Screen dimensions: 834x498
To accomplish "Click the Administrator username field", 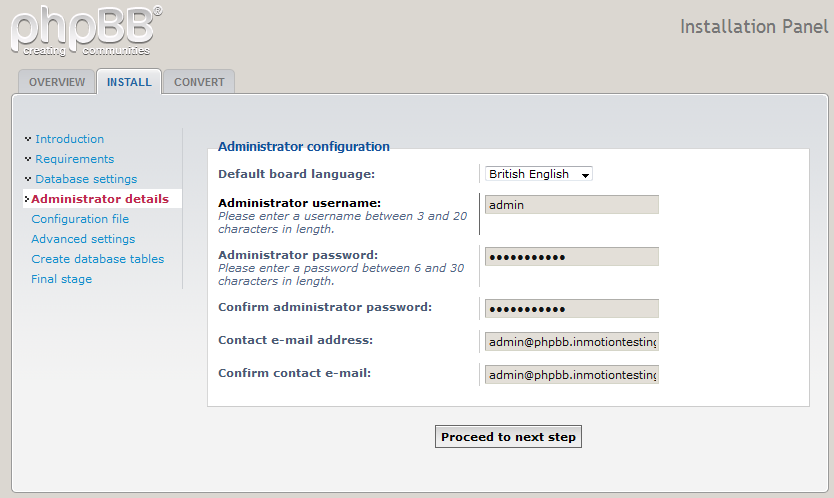I will tap(571, 205).
